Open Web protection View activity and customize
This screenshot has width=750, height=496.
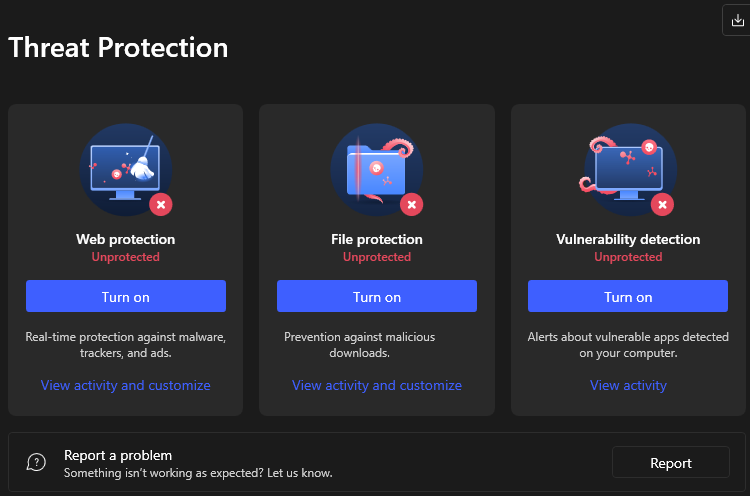coord(126,386)
